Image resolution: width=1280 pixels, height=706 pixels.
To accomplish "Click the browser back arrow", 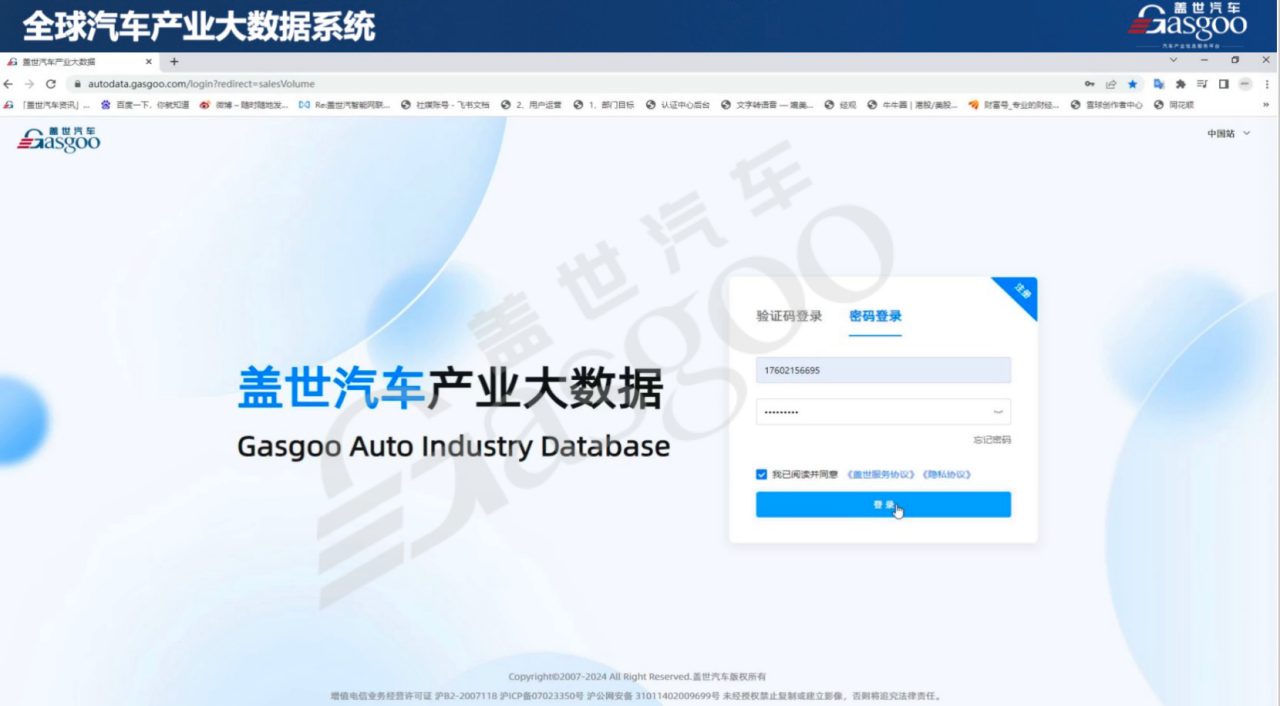I will pos(9,84).
